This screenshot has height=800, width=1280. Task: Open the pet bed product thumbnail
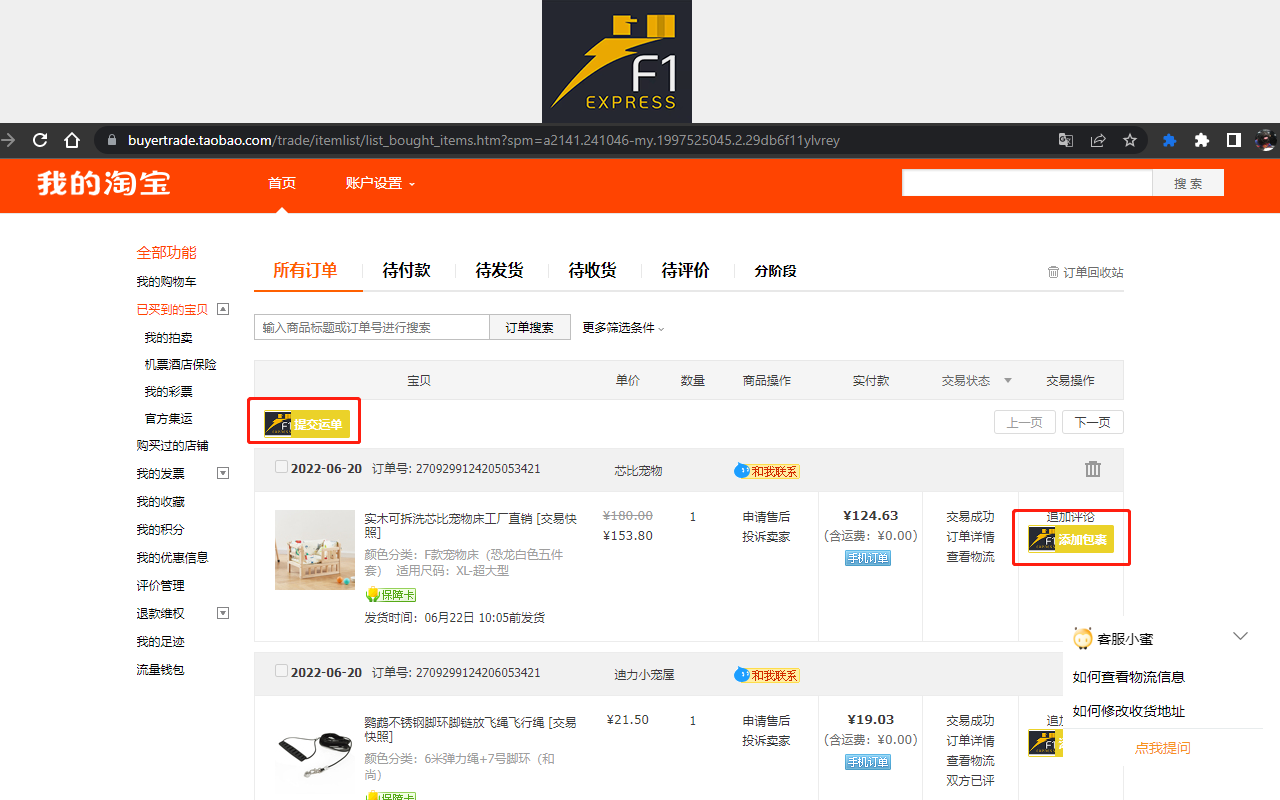click(315, 550)
